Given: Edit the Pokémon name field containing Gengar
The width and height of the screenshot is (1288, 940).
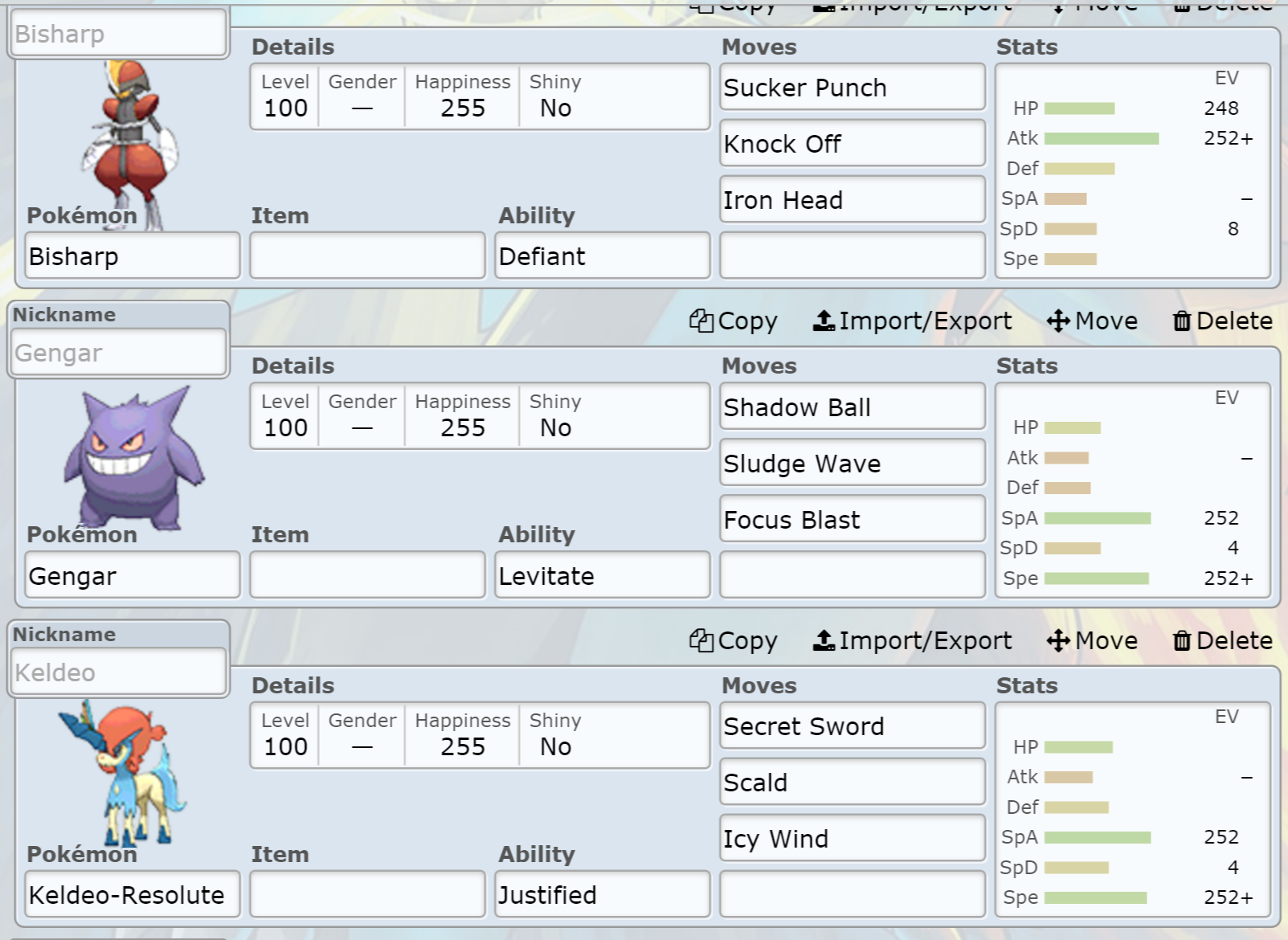Looking at the screenshot, I should pos(133,575).
